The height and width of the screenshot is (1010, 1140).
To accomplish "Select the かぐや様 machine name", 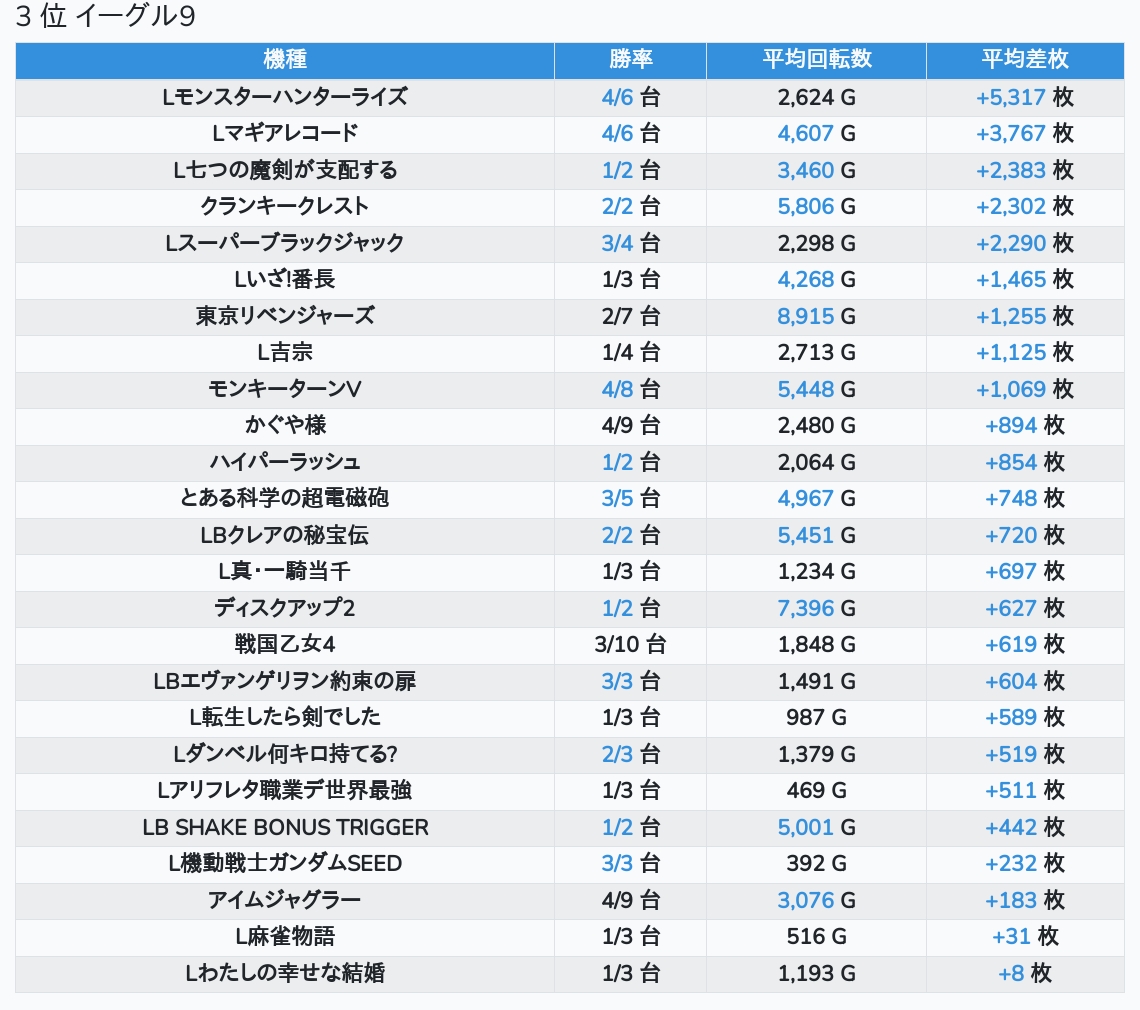I will coord(285,425).
